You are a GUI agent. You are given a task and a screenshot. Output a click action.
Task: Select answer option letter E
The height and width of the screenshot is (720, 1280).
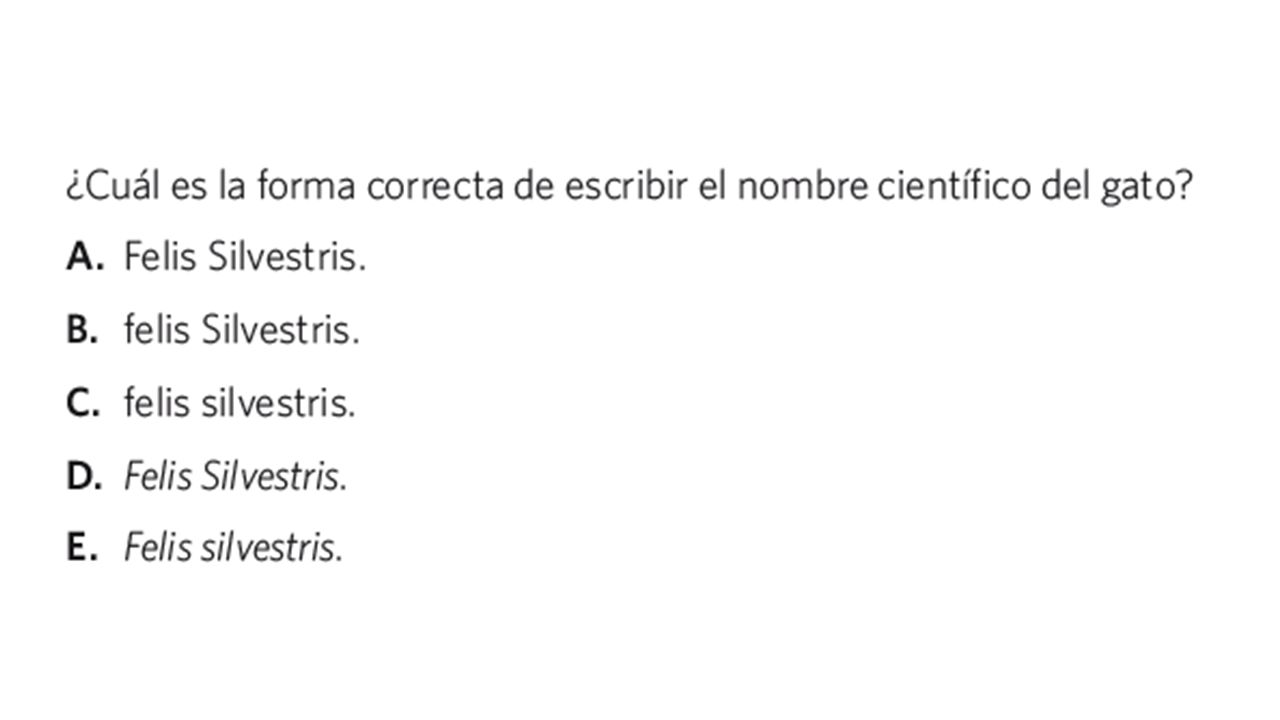pyautogui.click(x=80, y=548)
